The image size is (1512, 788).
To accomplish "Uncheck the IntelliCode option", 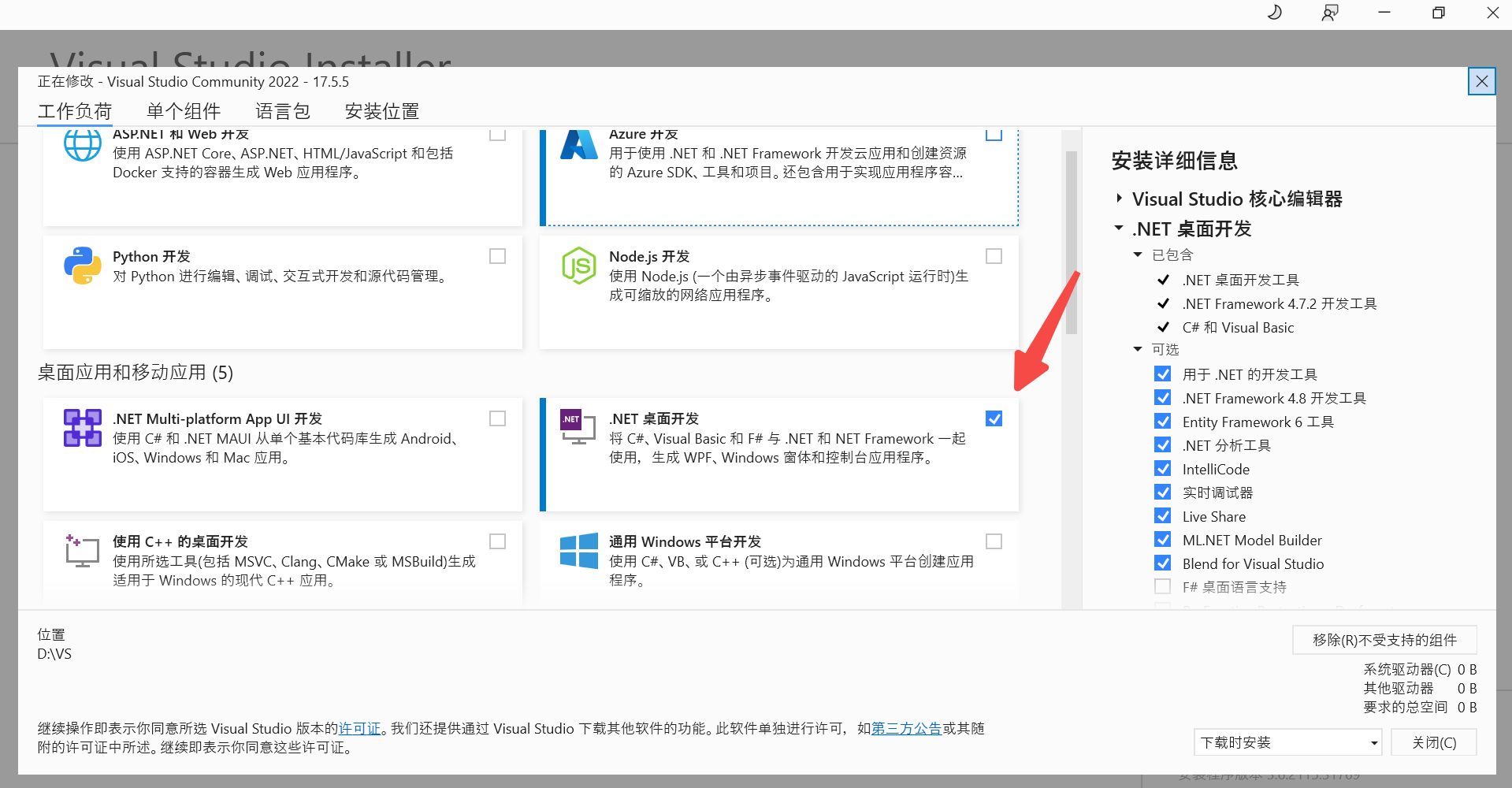I will pos(1162,468).
